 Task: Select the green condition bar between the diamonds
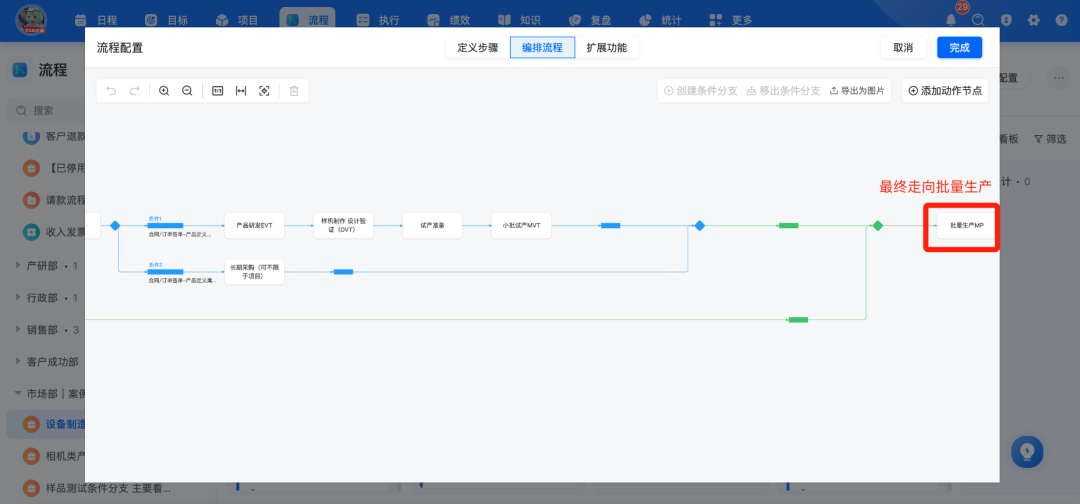[x=789, y=225]
